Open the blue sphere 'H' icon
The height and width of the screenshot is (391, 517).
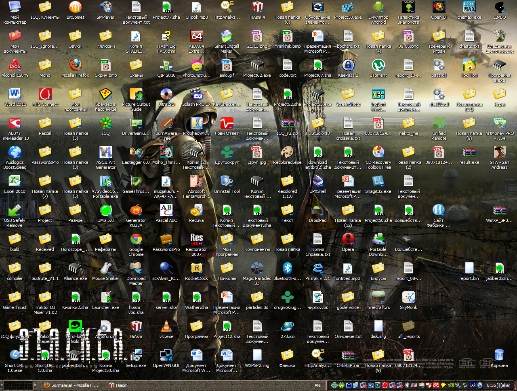pos(439,210)
